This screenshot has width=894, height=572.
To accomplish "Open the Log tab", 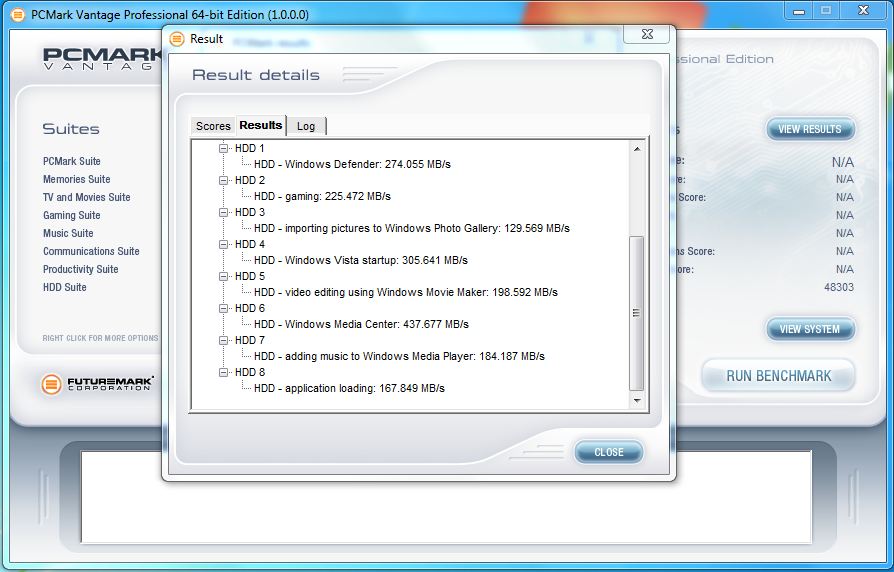I will [x=306, y=126].
